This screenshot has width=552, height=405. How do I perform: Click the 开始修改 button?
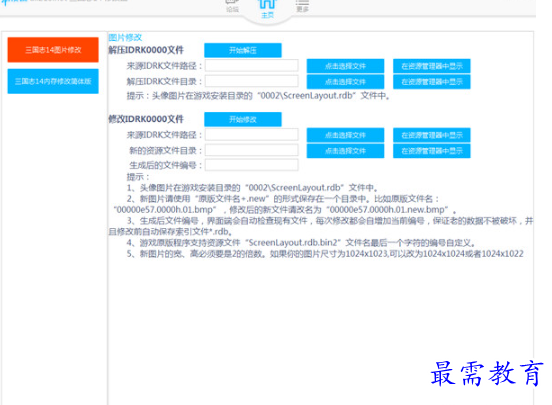(x=243, y=119)
